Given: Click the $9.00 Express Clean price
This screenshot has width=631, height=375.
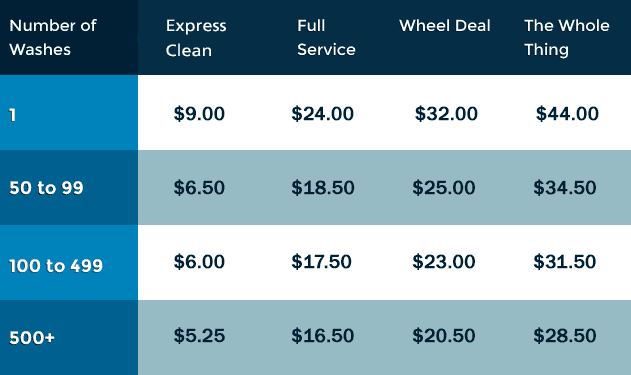Looking at the screenshot, I should 199,113.
